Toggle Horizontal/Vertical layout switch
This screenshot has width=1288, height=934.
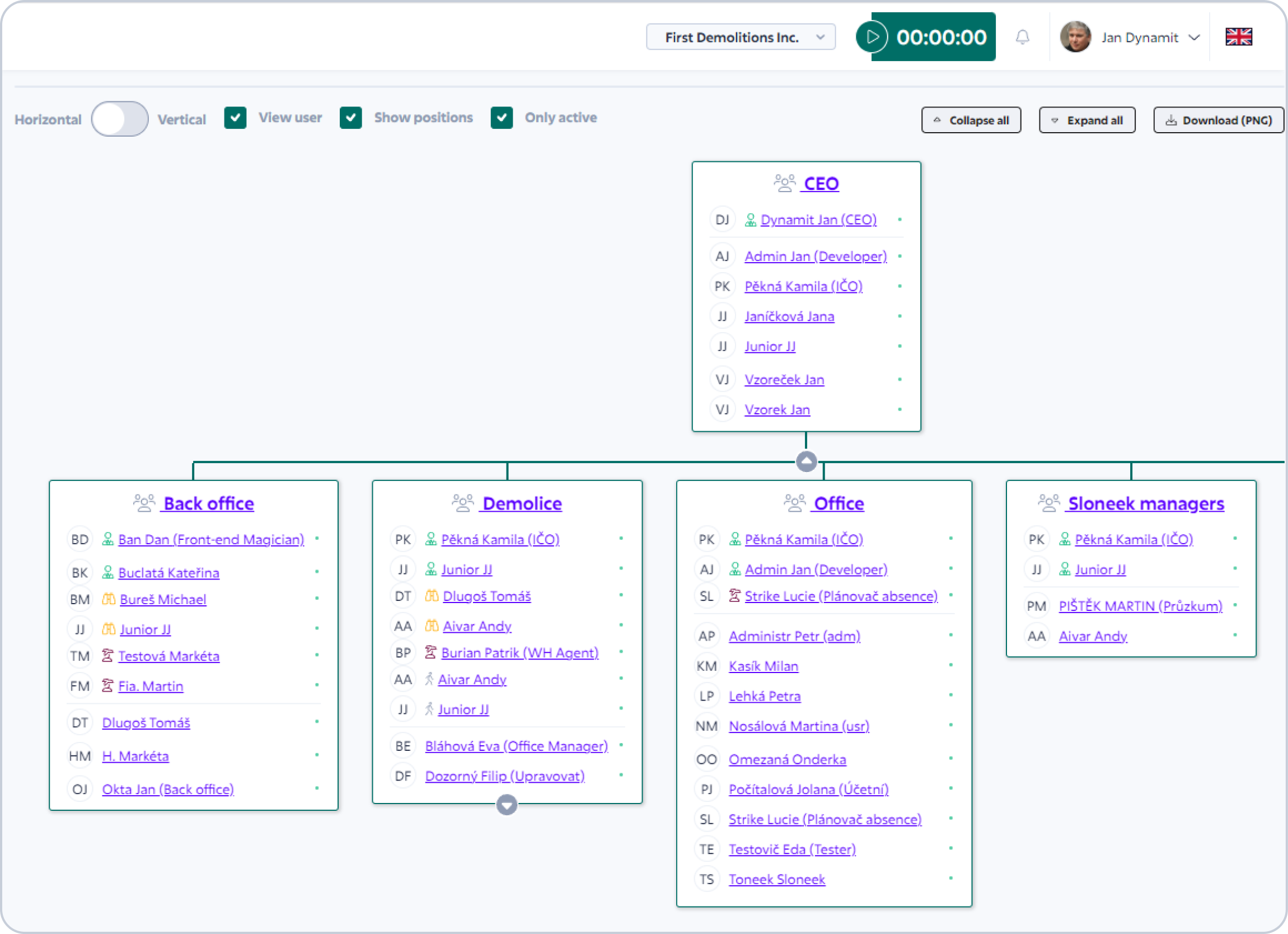pos(120,119)
